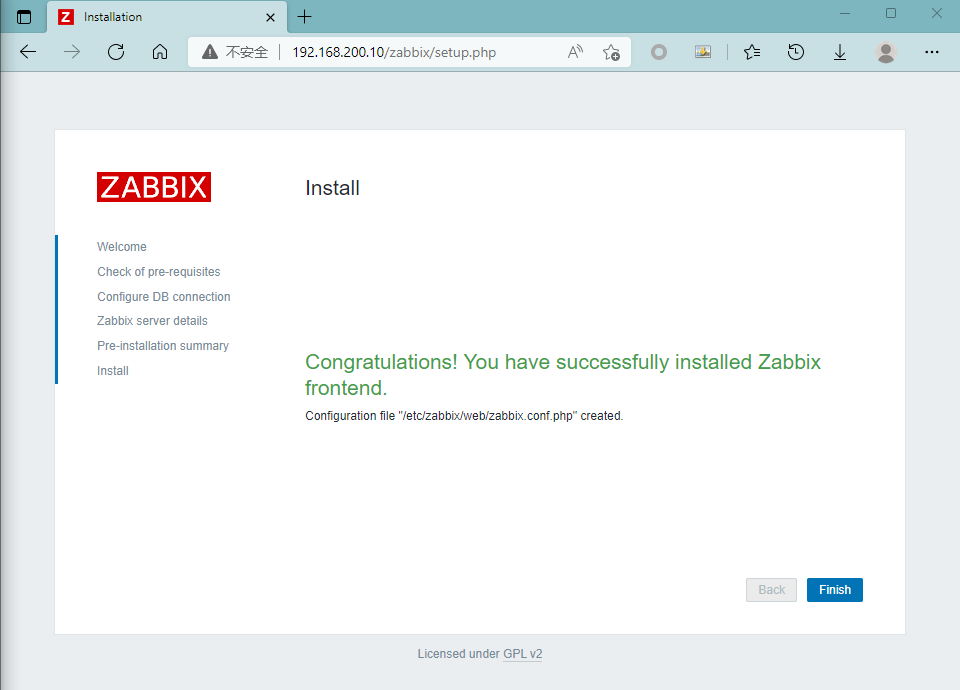Click the browser forward arrow
This screenshot has width=960, height=690.
(72, 52)
